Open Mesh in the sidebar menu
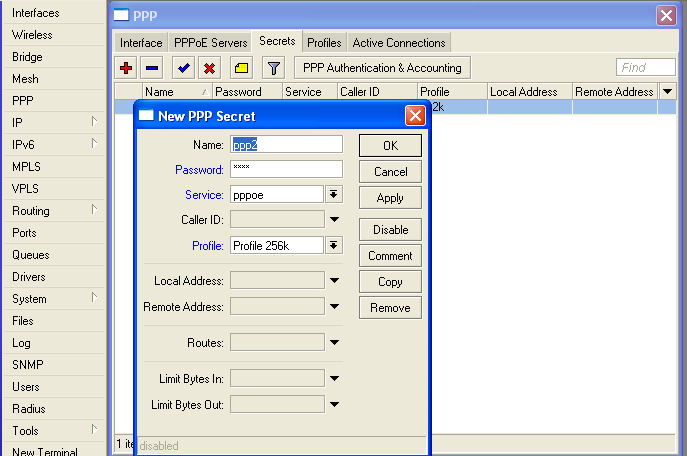This screenshot has height=456, width=687. 53,79
